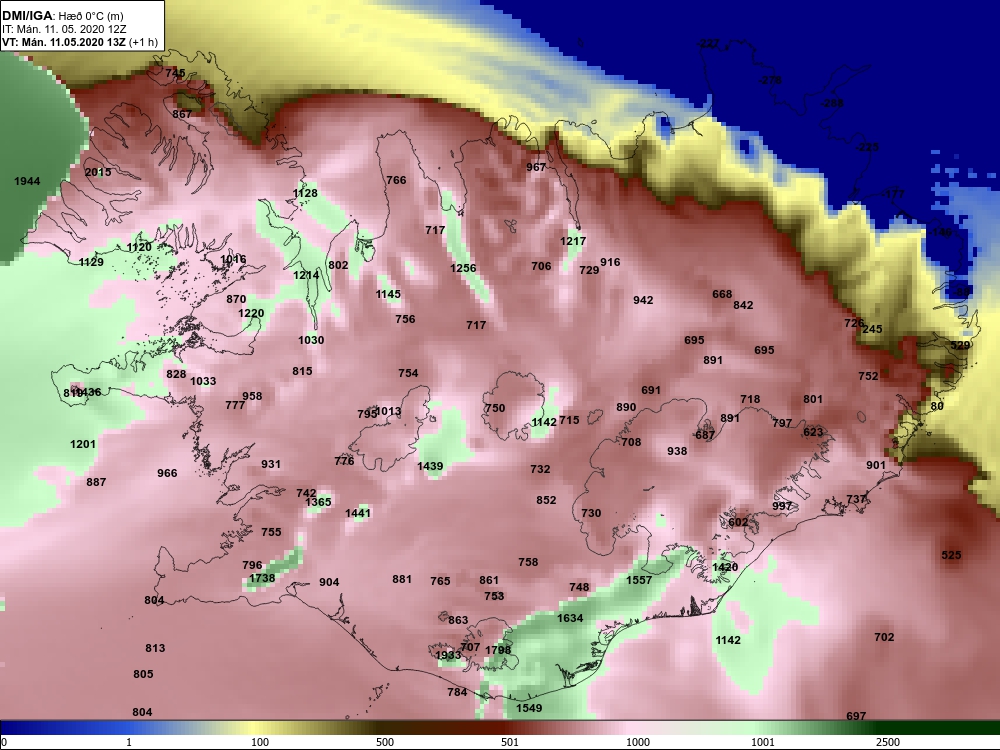Click the map value 802

pyautogui.click(x=338, y=265)
